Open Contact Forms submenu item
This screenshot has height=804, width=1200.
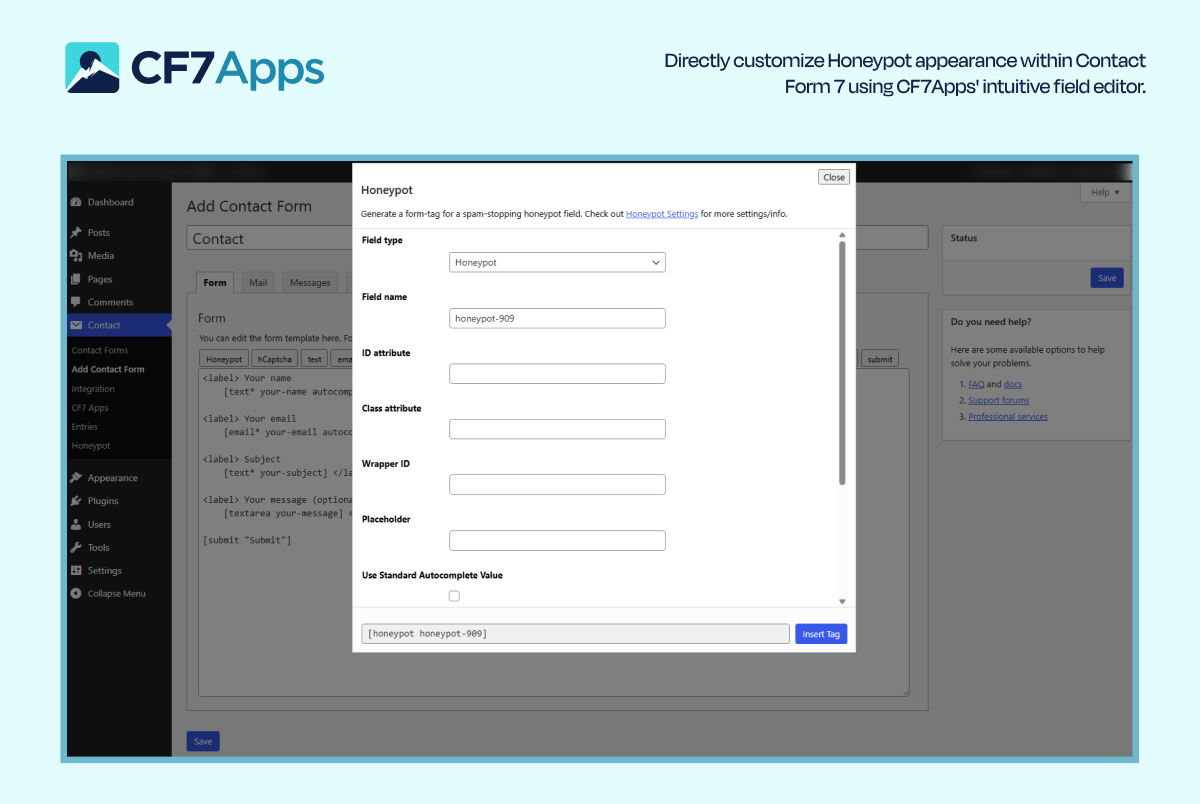(100, 350)
